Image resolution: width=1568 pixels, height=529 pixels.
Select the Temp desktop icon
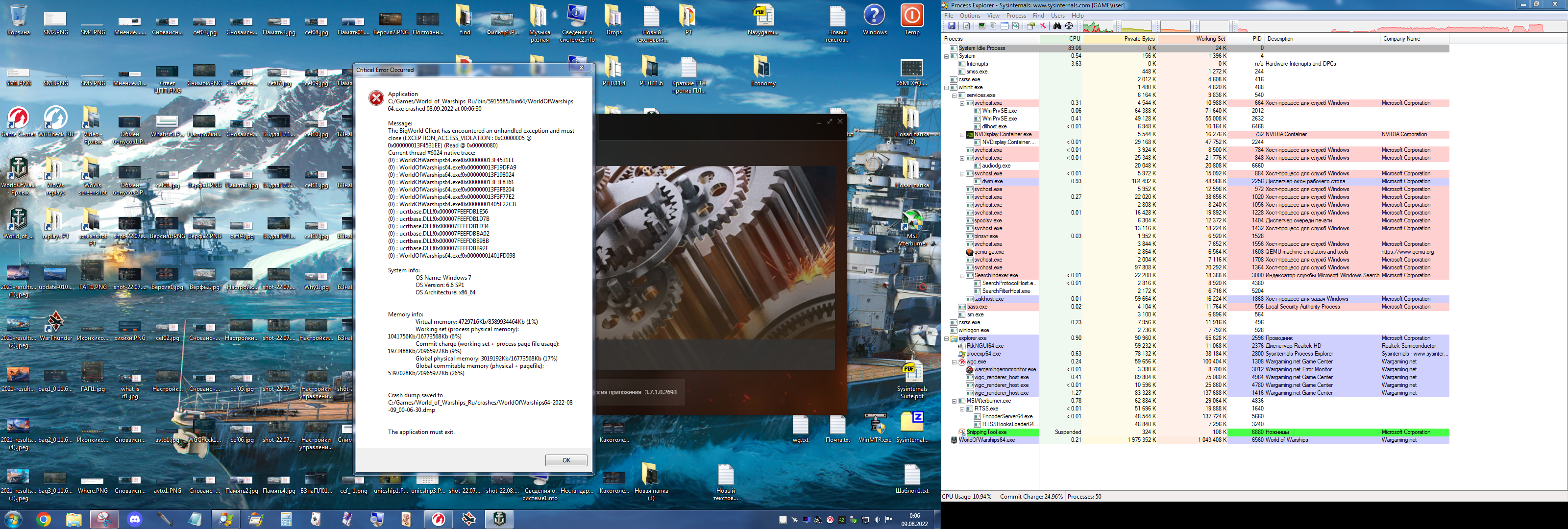(x=912, y=20)
